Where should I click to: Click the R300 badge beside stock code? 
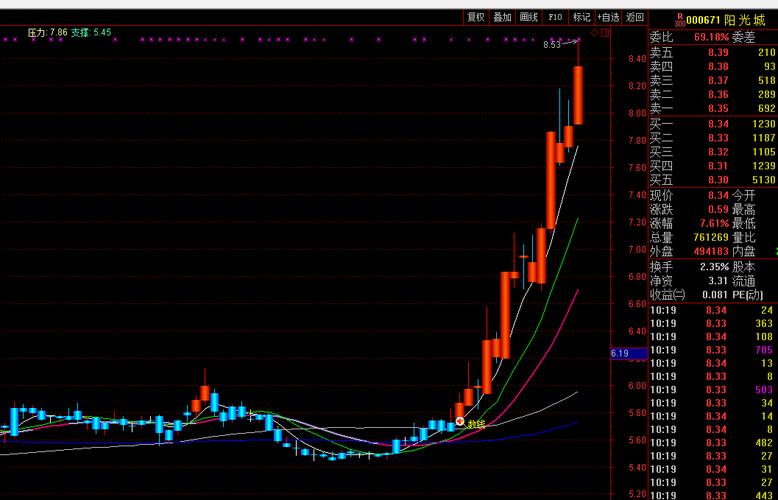pos(679,18)
